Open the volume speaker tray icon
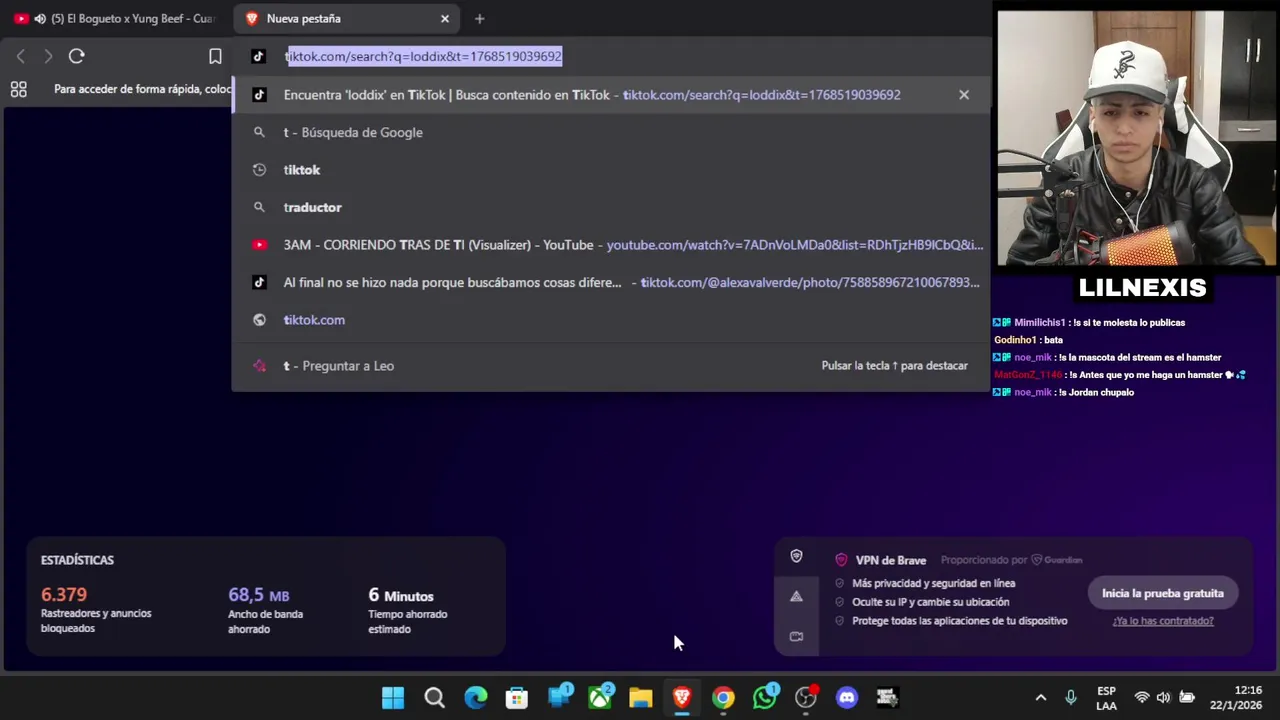This screenshot has width=1280, height=720. coord(1163,697)
